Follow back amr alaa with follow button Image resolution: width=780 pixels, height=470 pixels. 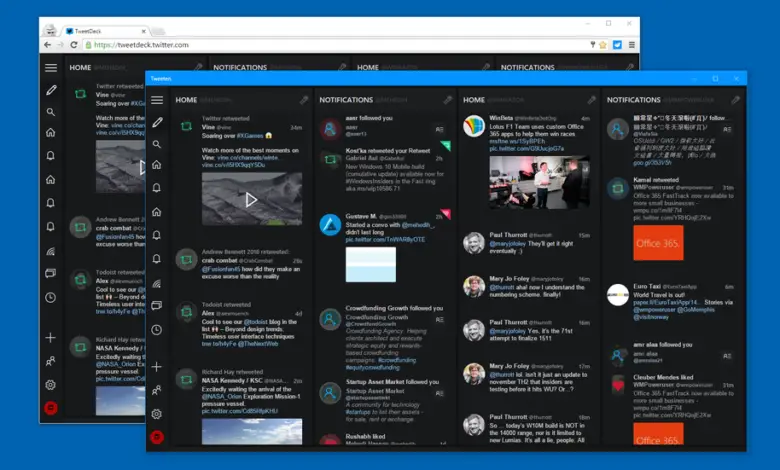click(x=727, y=356)
